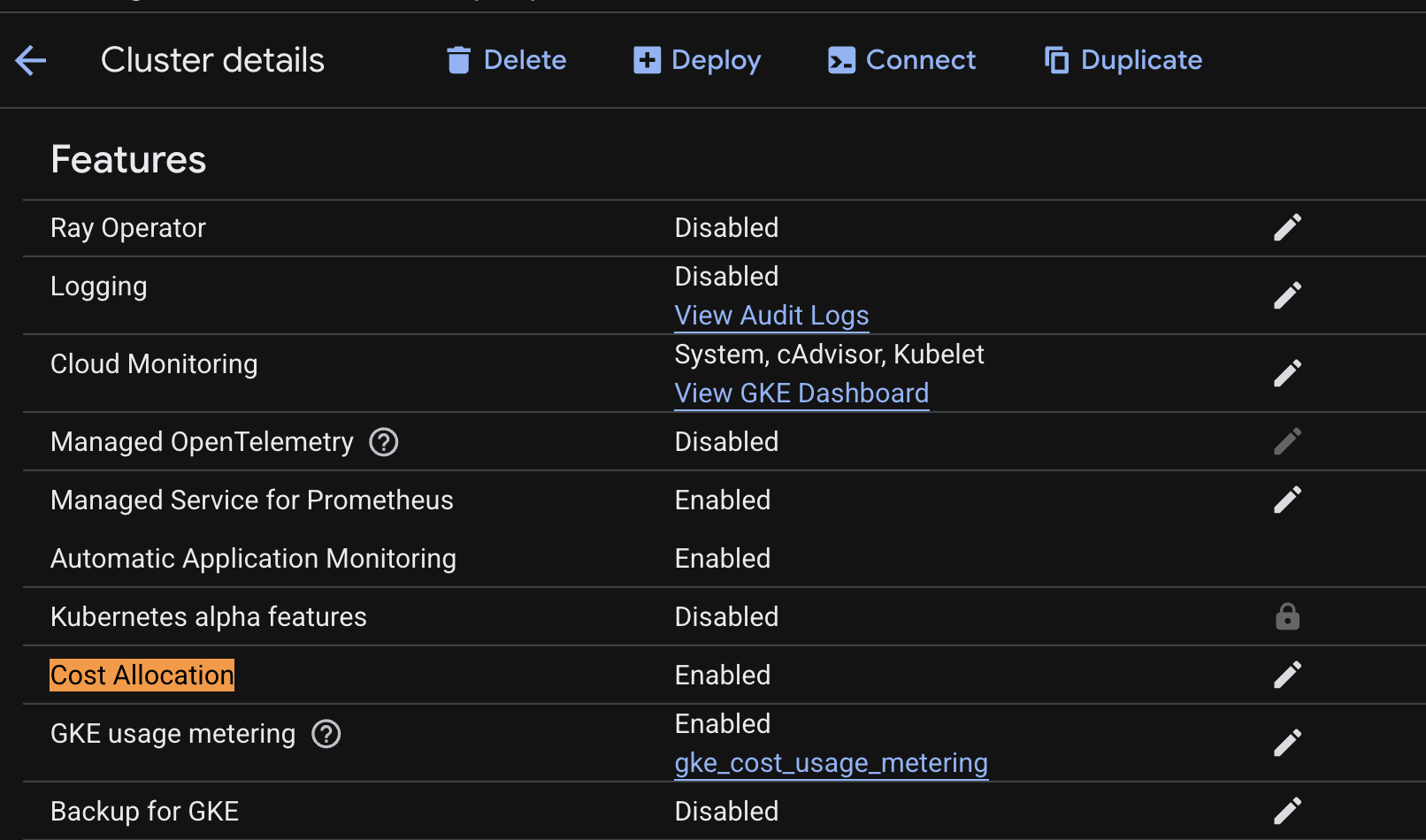Screen dimensions: 1426x840
Task: Edit the Ray Operator setting
Action: pyautogui.click(x=1287, y=227)
